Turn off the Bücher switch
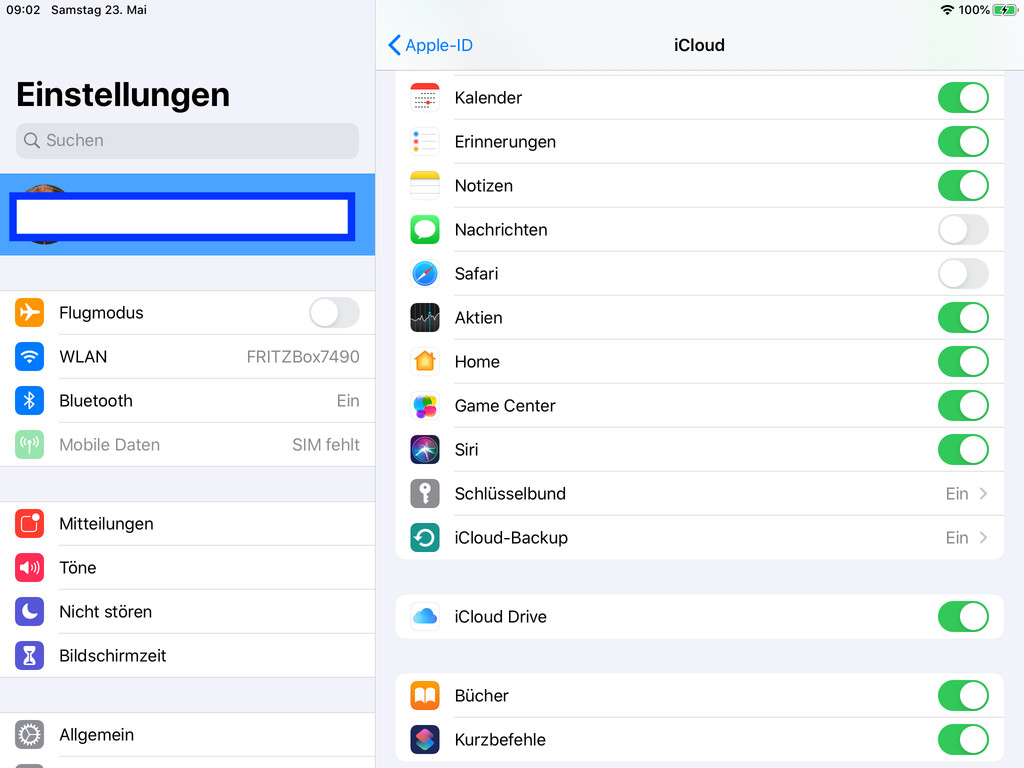The width and height of the screenshot is (1024, 768). tap(963, 696)
